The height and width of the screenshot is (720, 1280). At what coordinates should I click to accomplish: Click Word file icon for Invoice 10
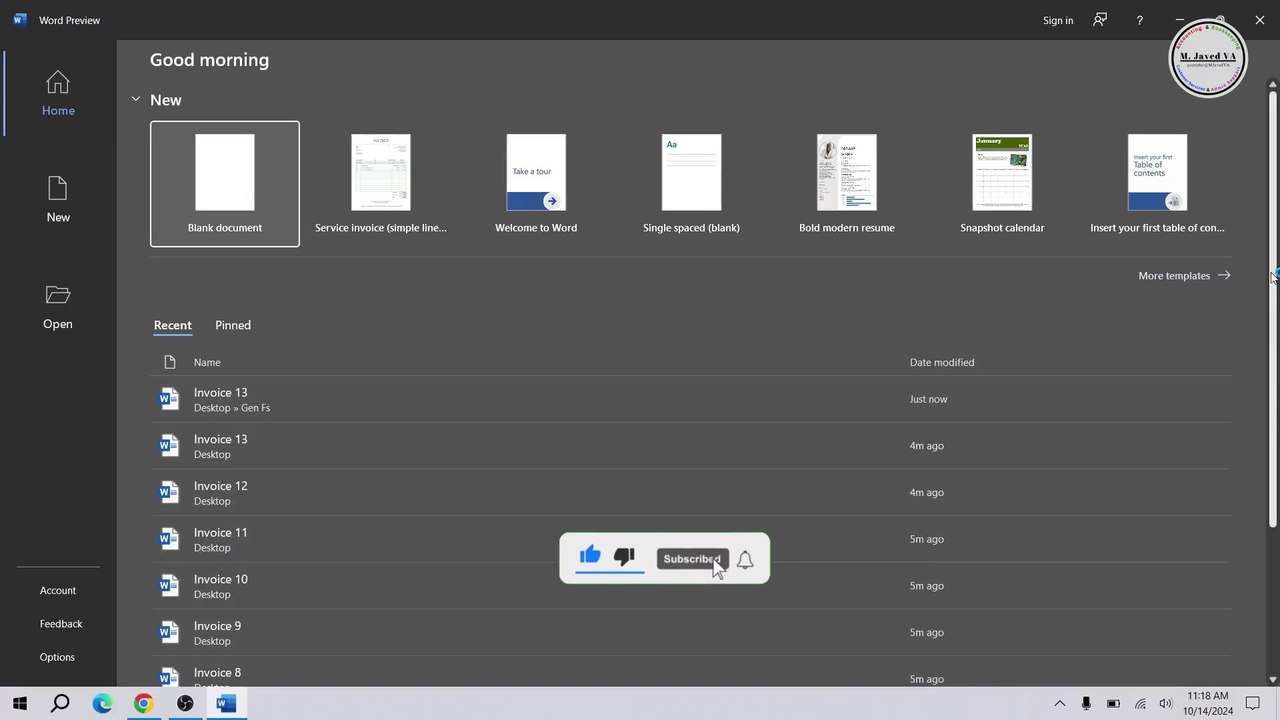point(169,585)
